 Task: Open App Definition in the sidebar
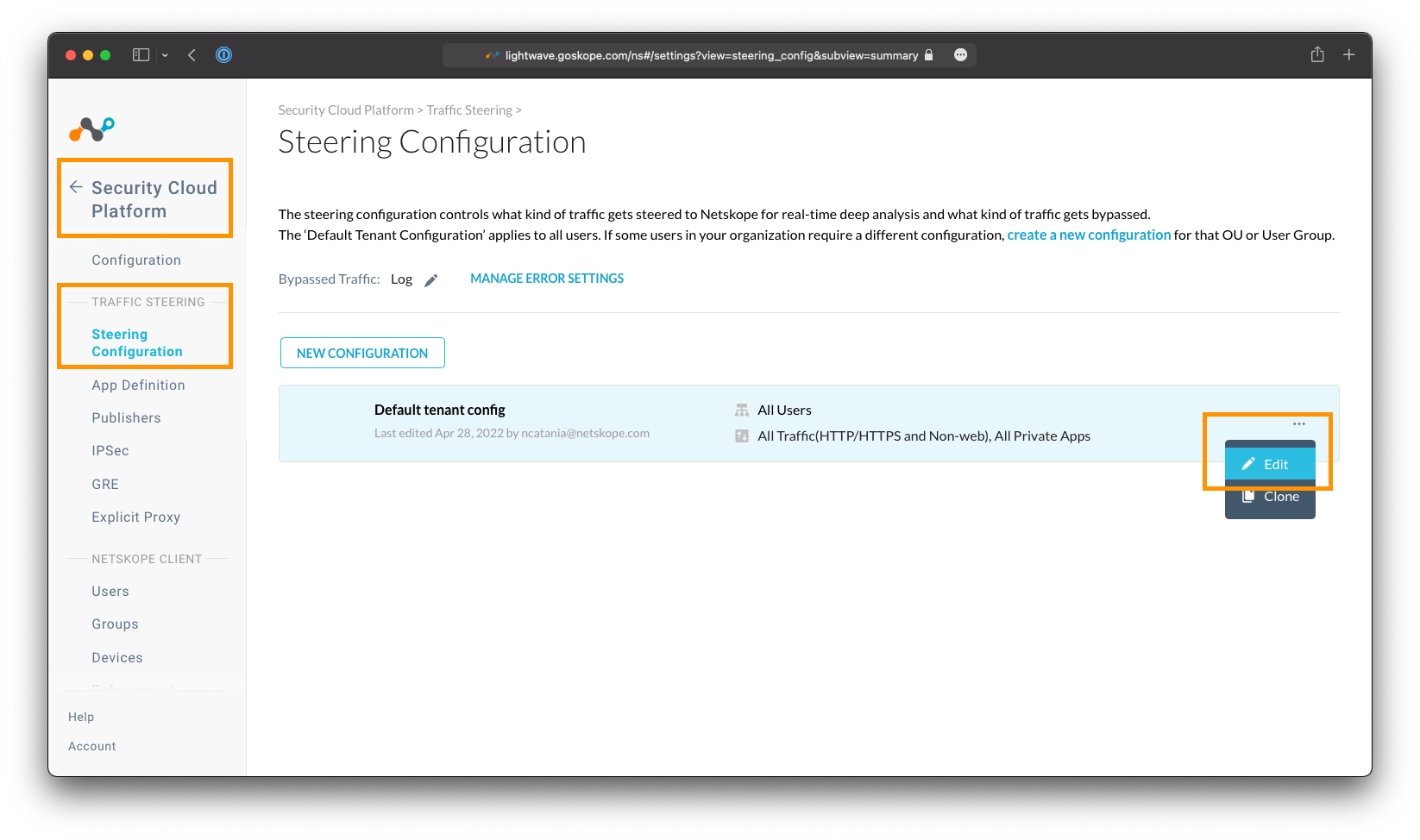[138, 386]
